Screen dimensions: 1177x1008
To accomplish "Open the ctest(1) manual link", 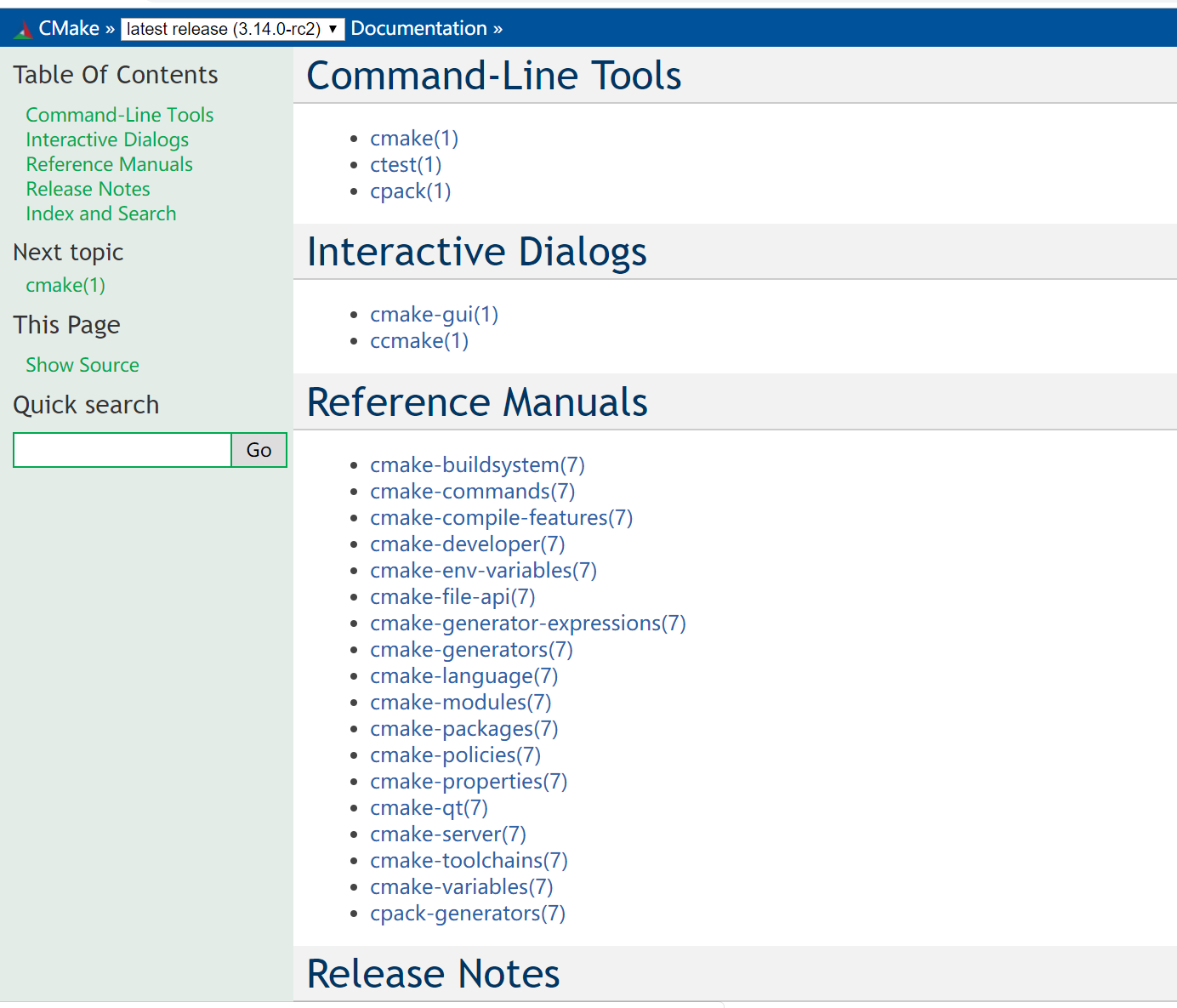I will click(x=406, y=165).
